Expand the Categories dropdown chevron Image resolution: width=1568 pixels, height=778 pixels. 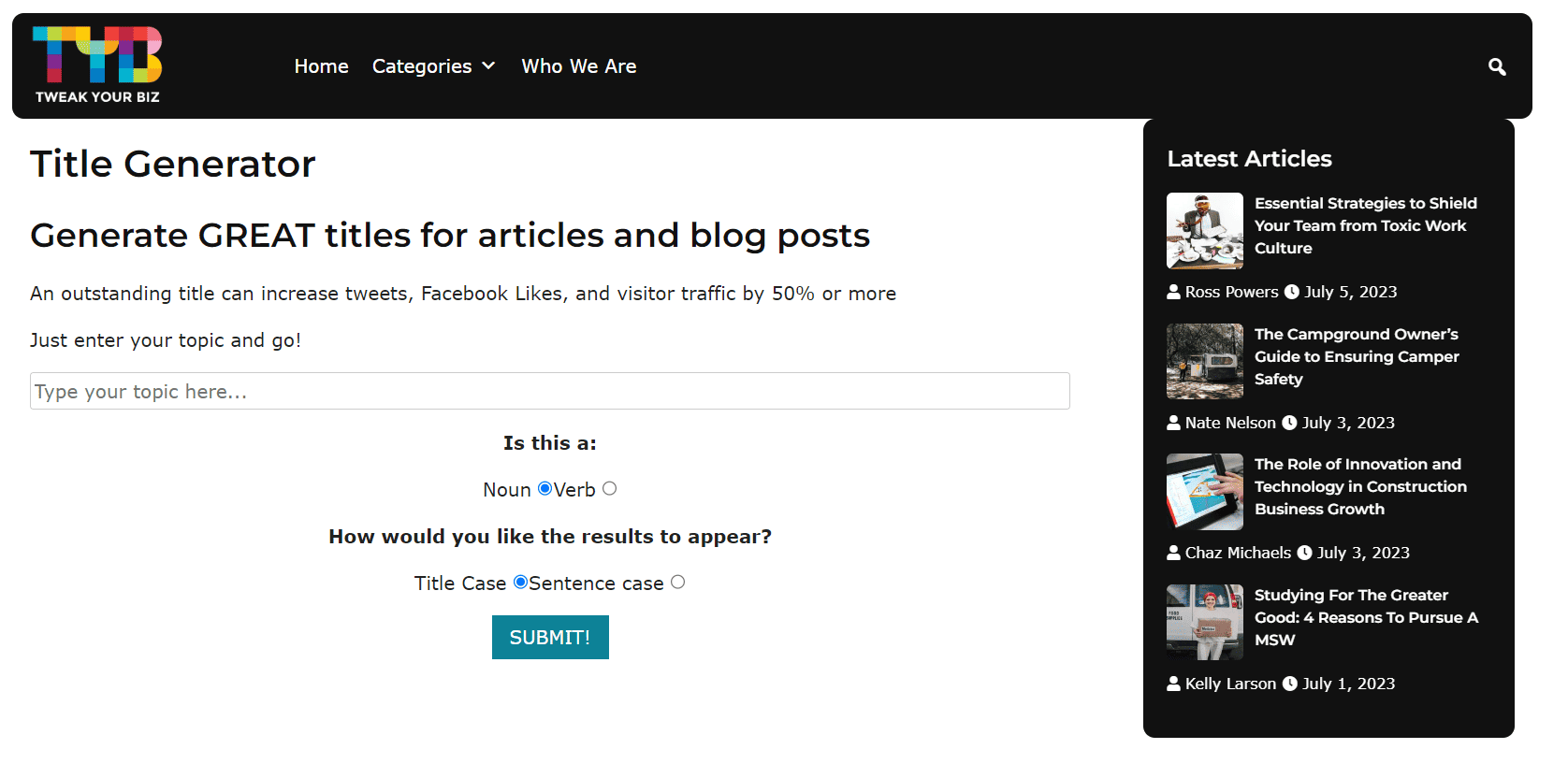(488, 65)
